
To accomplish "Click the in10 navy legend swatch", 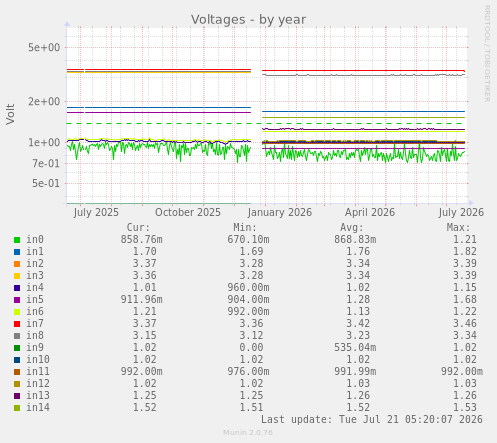I will 17,360.
